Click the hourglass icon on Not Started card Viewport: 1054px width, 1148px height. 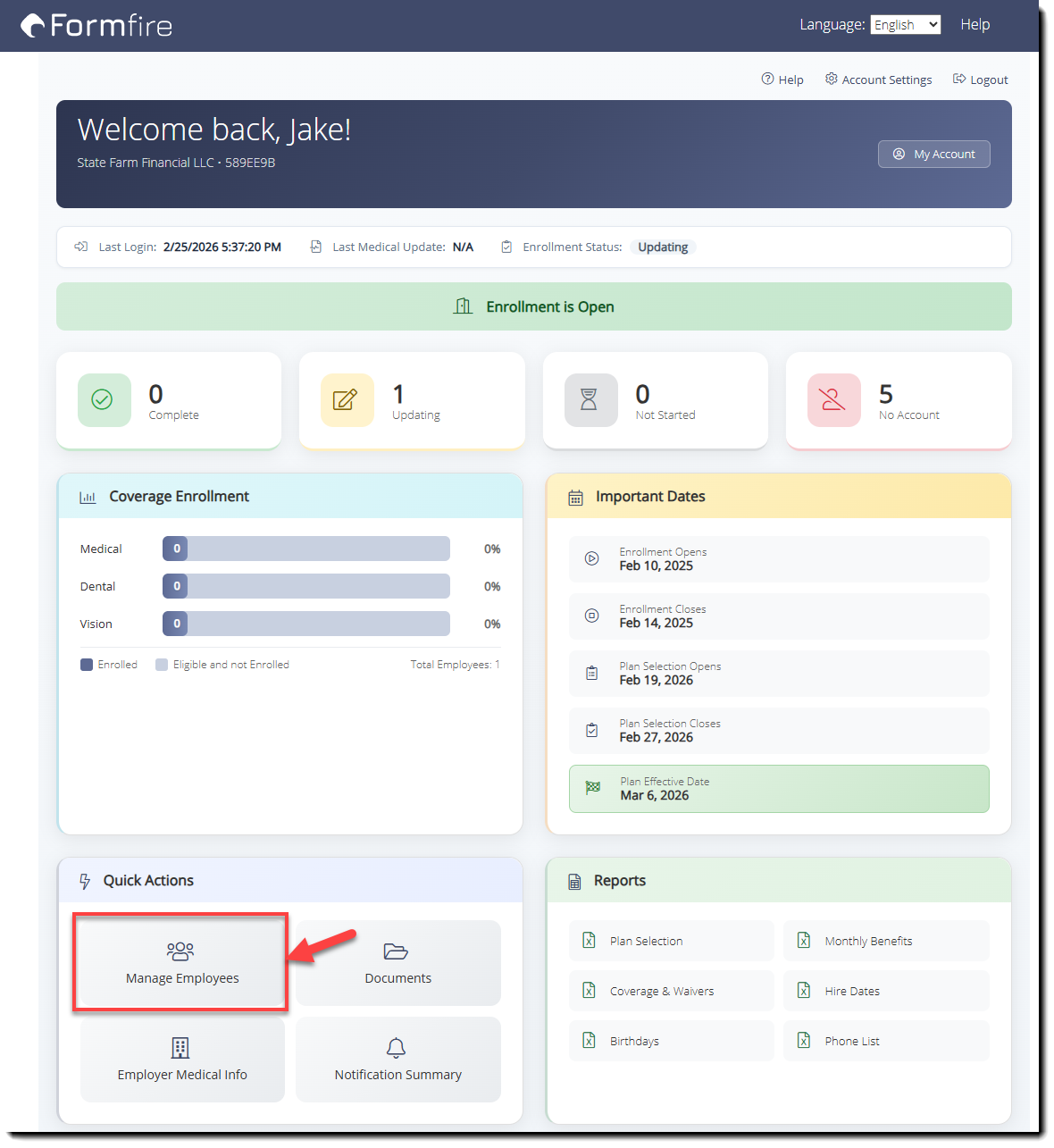click(x=590, y=400)
